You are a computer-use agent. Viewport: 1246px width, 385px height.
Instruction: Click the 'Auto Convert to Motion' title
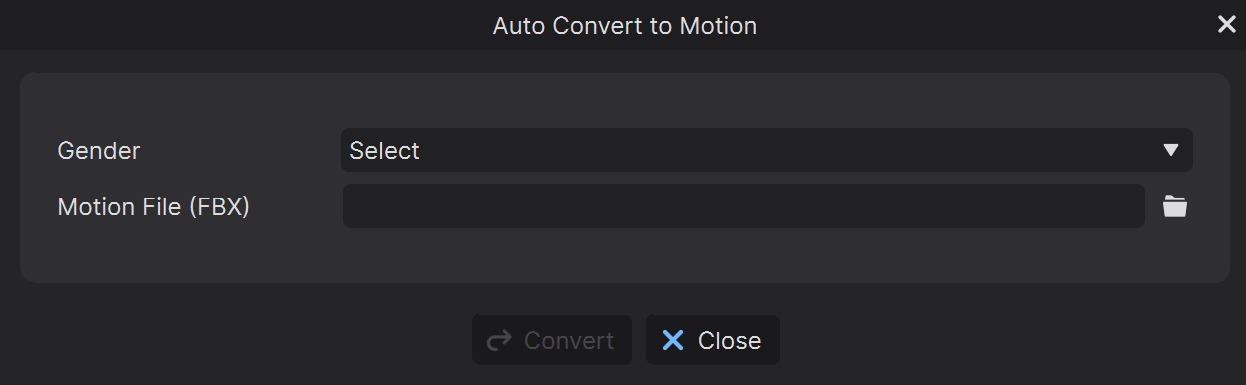[625, 26]
